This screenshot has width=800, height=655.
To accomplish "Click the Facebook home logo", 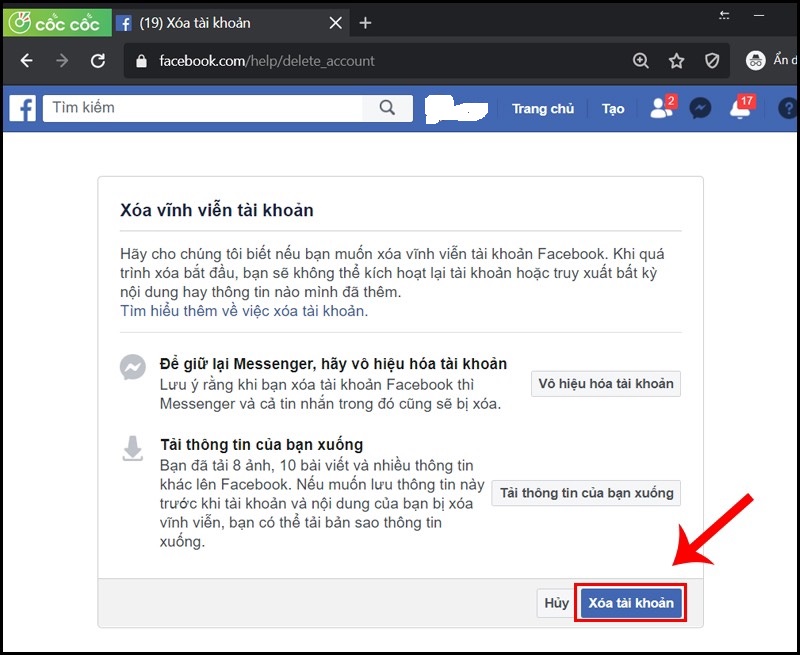I will coord(20,107).
